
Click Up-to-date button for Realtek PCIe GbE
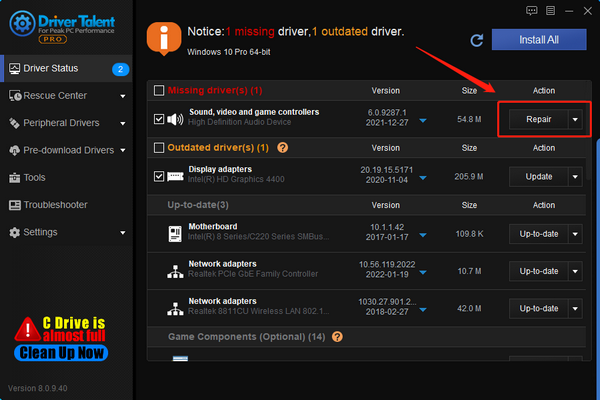tap(538, 271)
